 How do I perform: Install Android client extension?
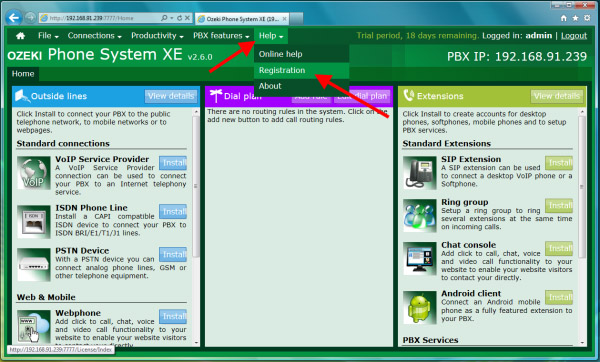pos(559,297)
